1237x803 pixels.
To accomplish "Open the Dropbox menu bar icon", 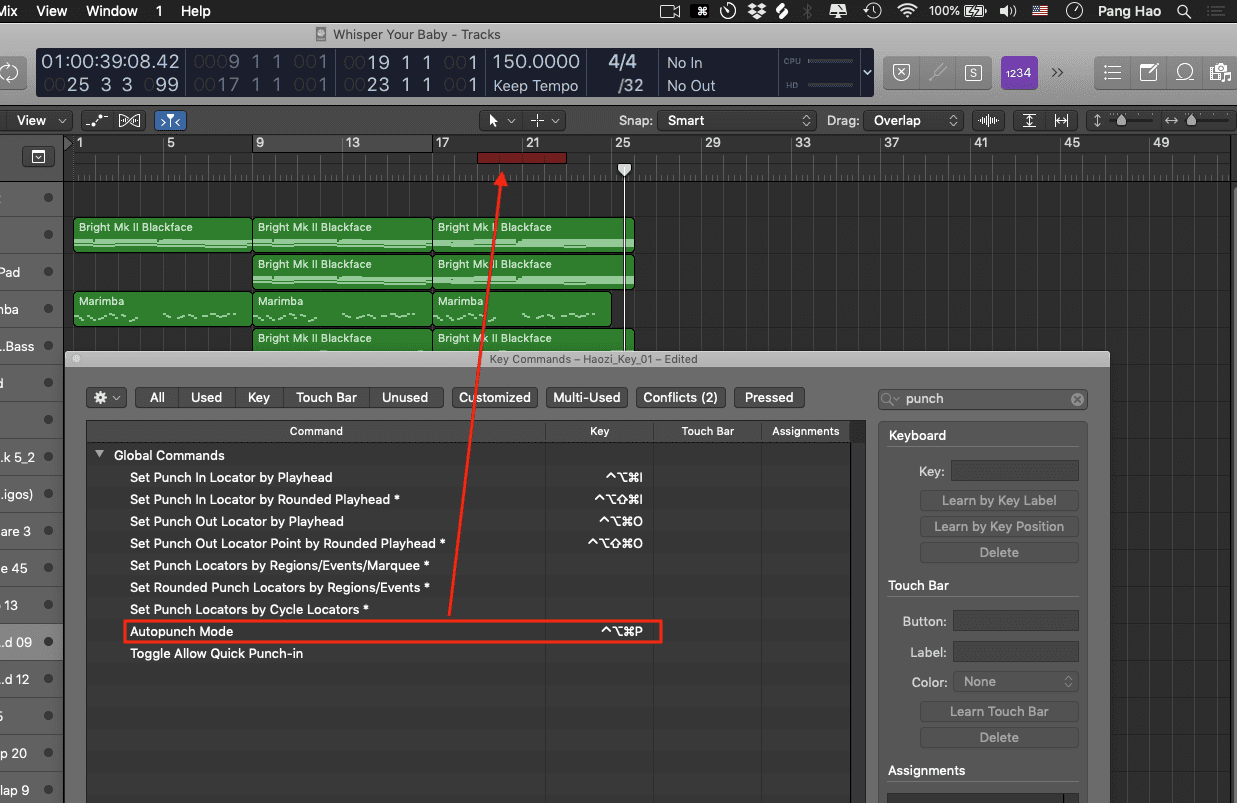I will [756, 11].
